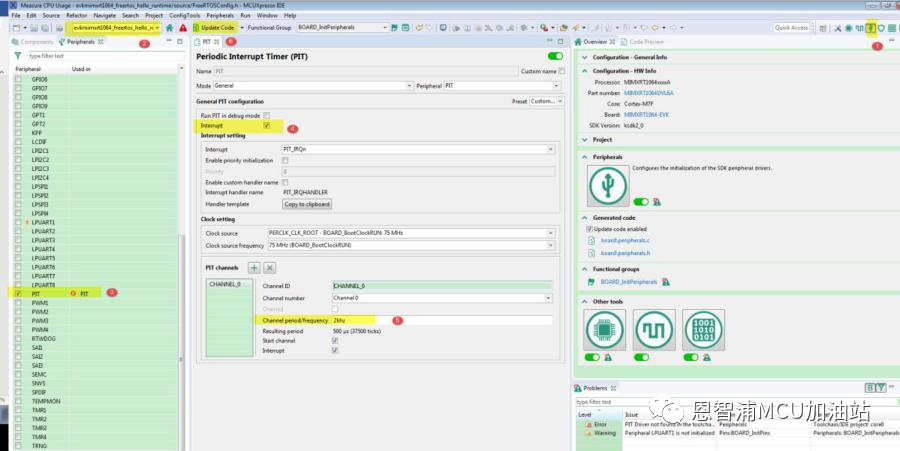This screenshot has height=451, width=900.
Task: Toggle the general Interrupt checkbox
Action: (266, 125)
